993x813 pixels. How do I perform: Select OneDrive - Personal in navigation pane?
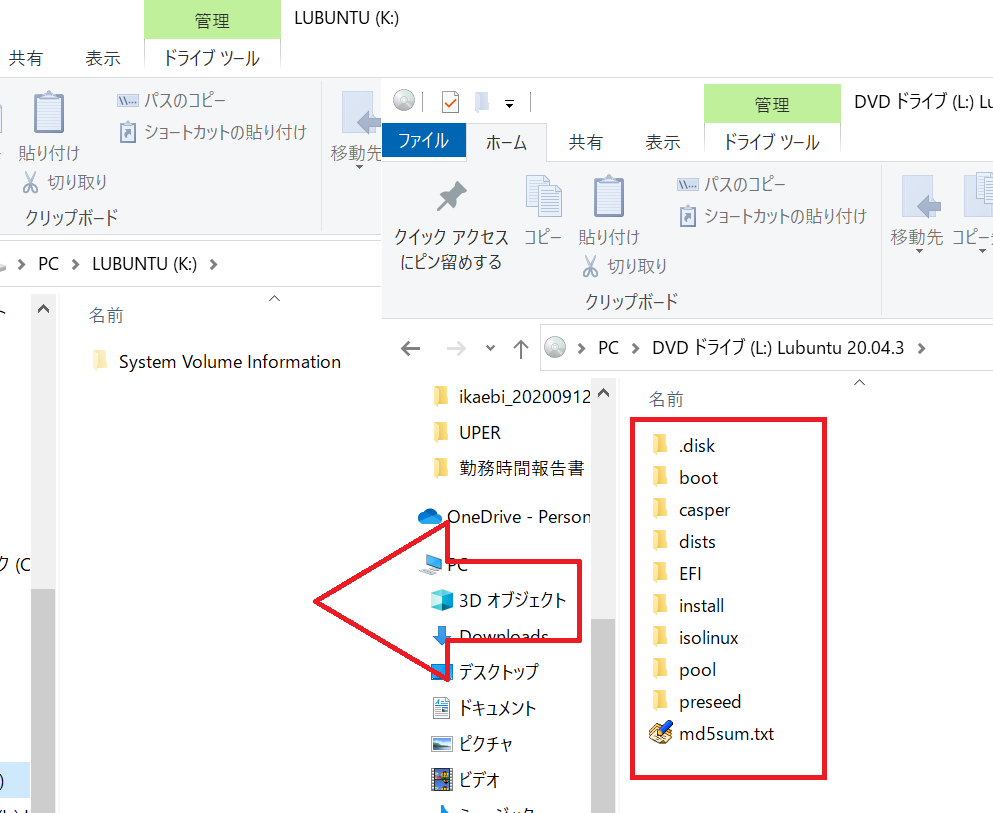(x=504, y=517)
